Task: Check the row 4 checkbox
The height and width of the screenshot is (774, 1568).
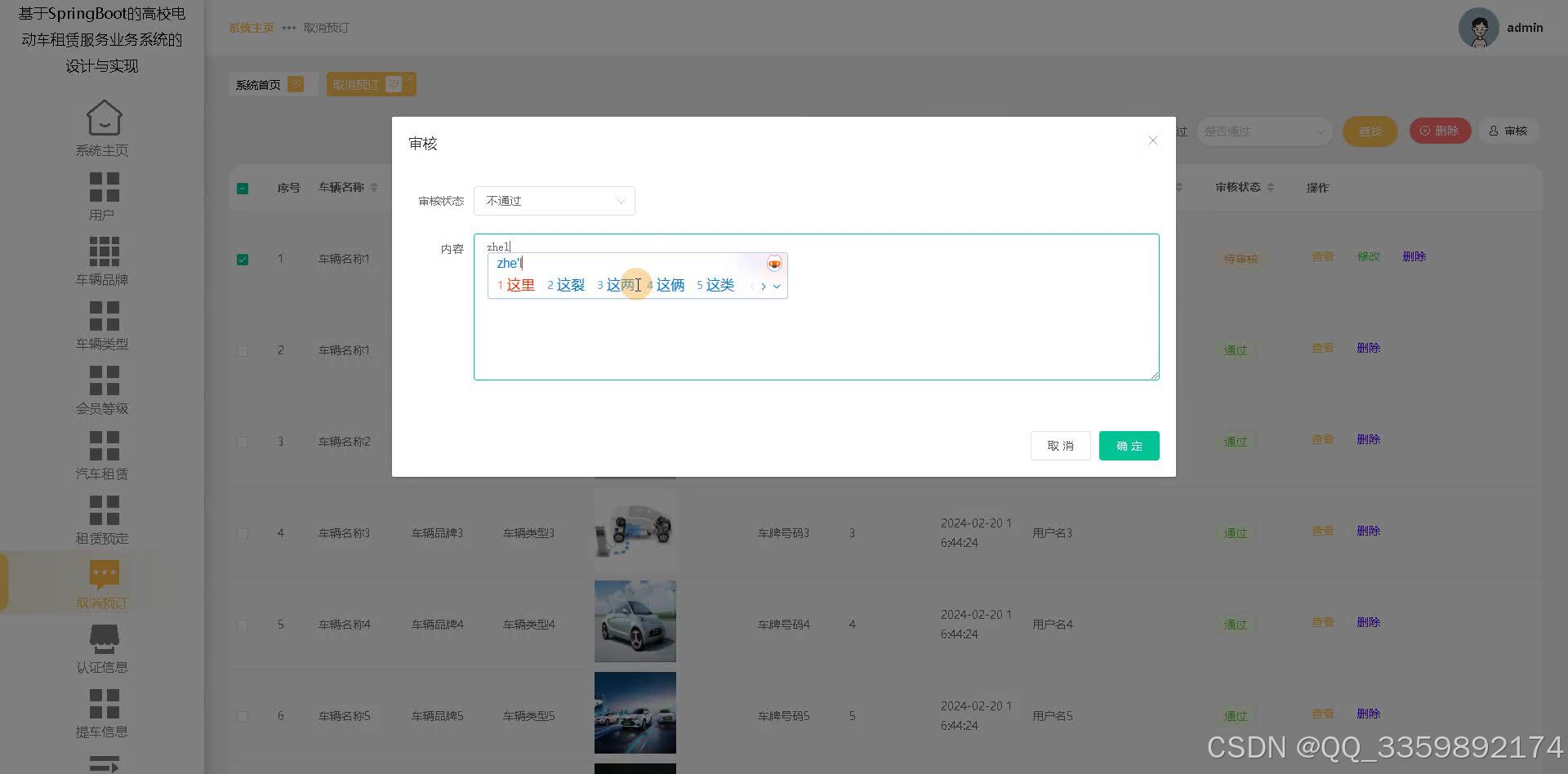Action: [x=243, y=533]
